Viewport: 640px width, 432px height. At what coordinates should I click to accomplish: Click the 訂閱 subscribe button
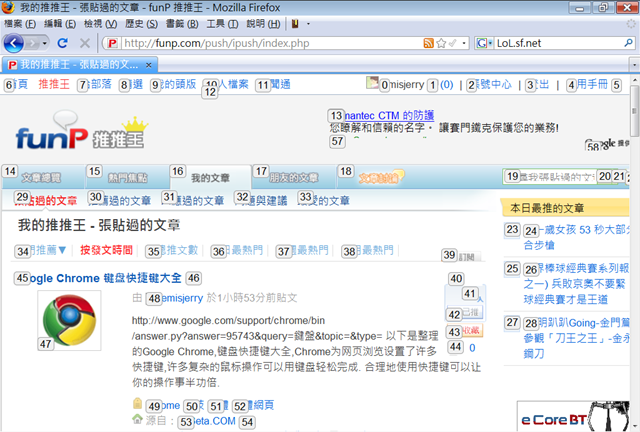coord(469,256)
